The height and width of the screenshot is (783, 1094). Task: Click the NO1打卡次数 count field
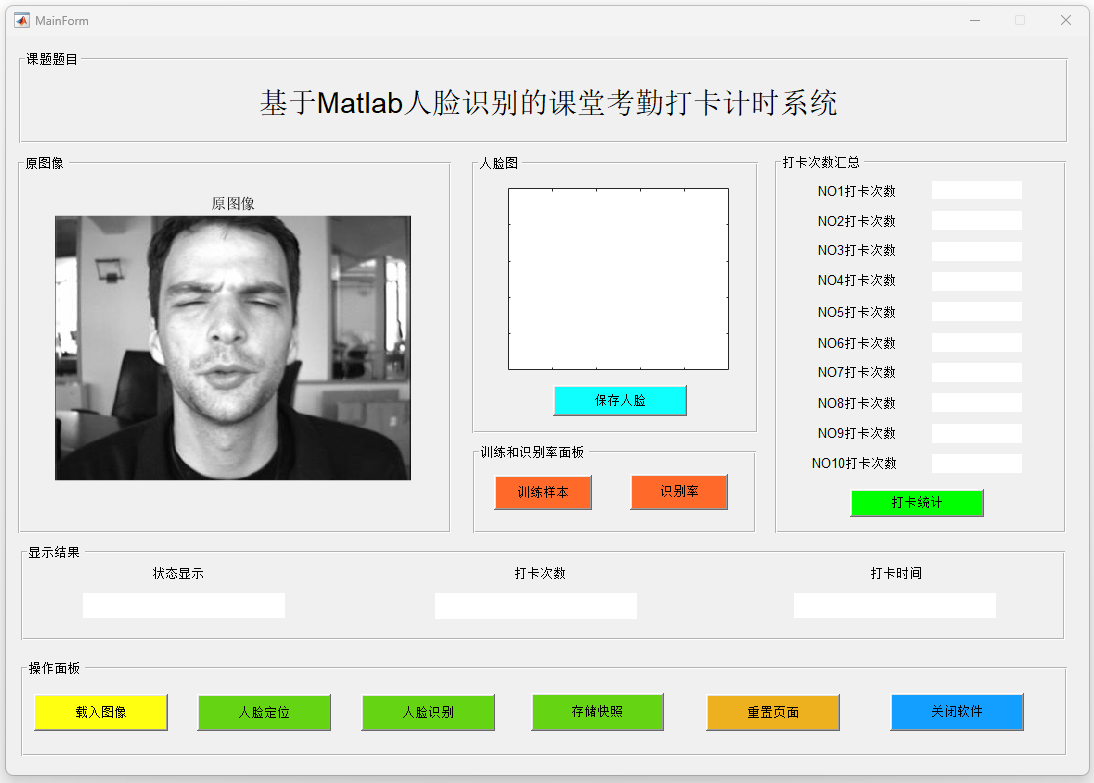(977, 190)
